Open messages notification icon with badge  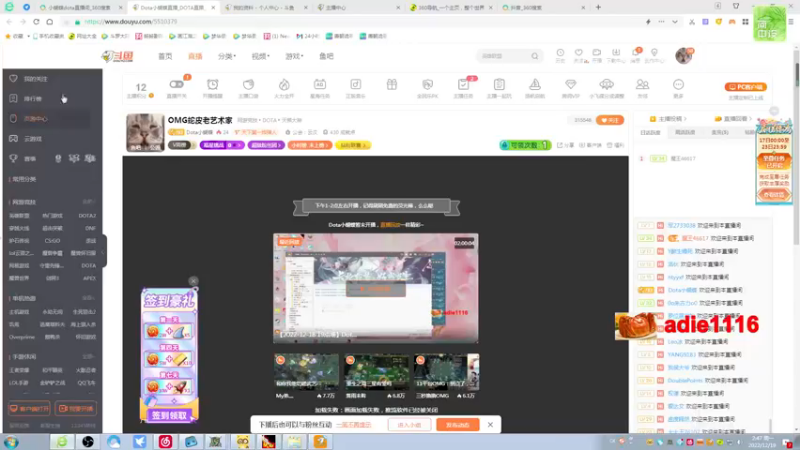[636, 53]
